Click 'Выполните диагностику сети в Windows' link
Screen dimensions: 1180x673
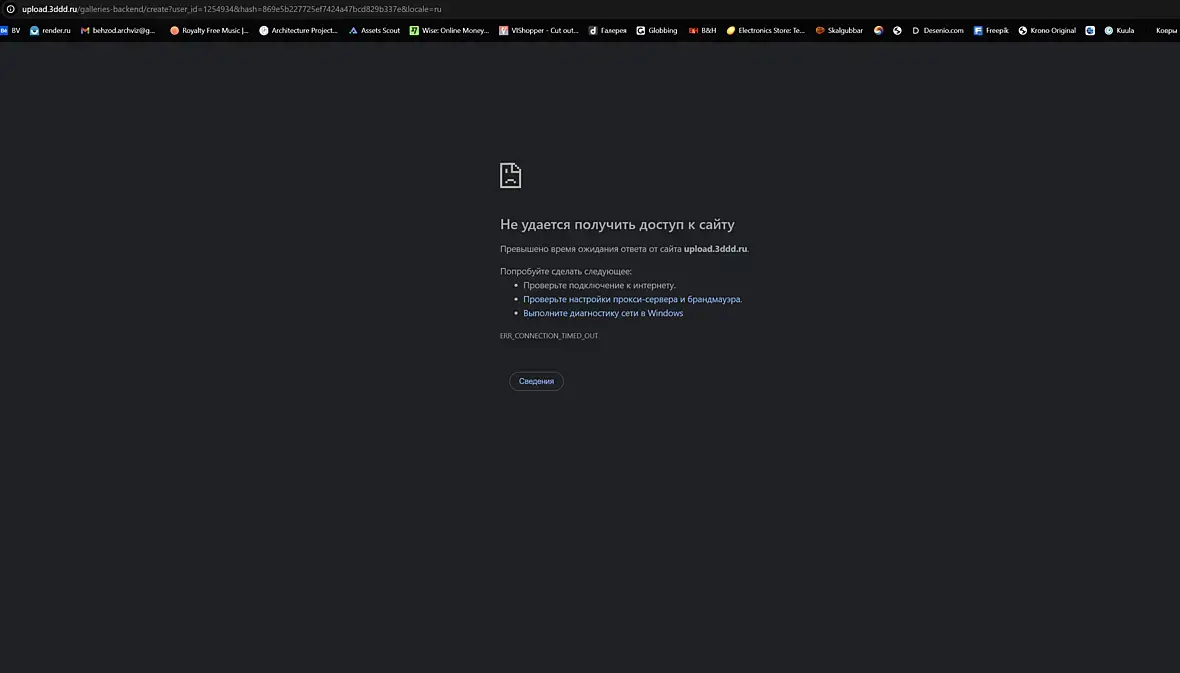point(603,313)
